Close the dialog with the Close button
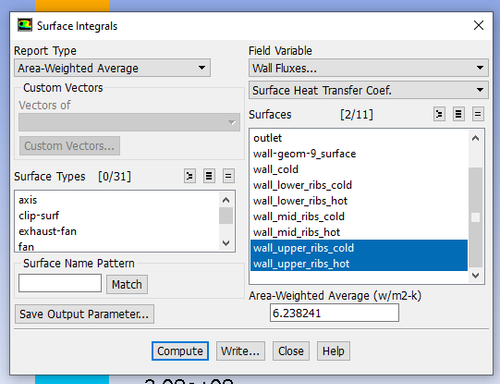The width and height of the screenshot is (500, 384). click(x=291, y=351)
